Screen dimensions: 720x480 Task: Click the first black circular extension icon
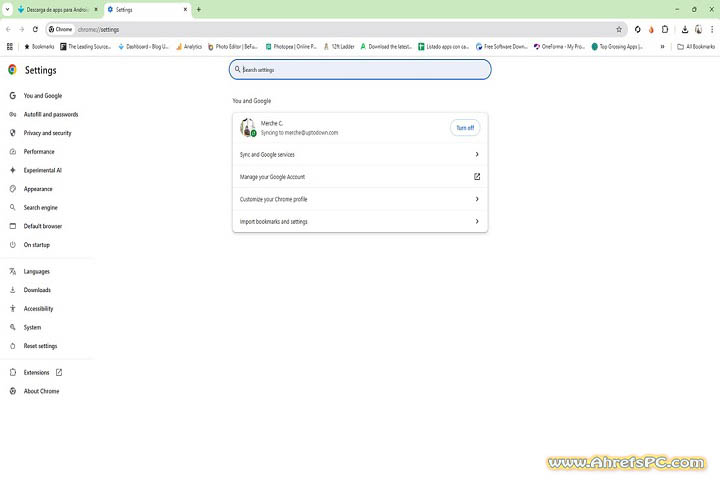[x=637, y=29]
